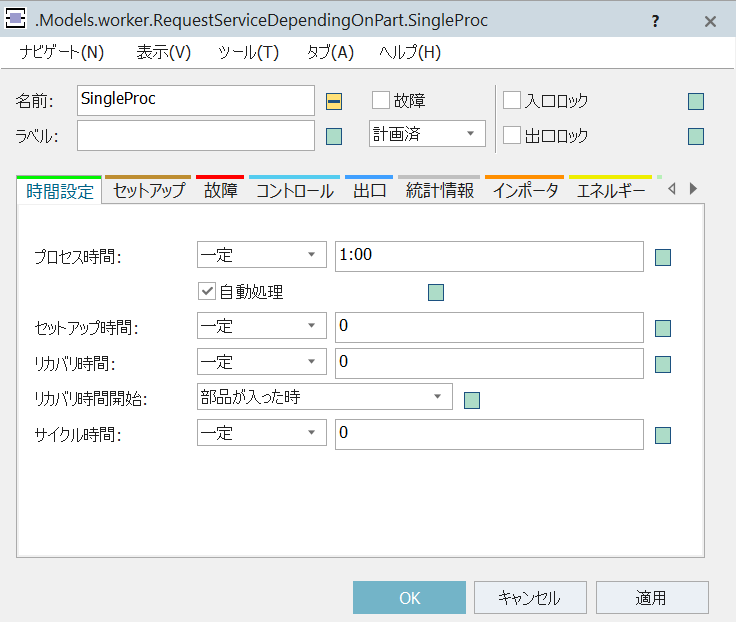
Task: Open the ツール(T) menu
Action: [248, 52]
